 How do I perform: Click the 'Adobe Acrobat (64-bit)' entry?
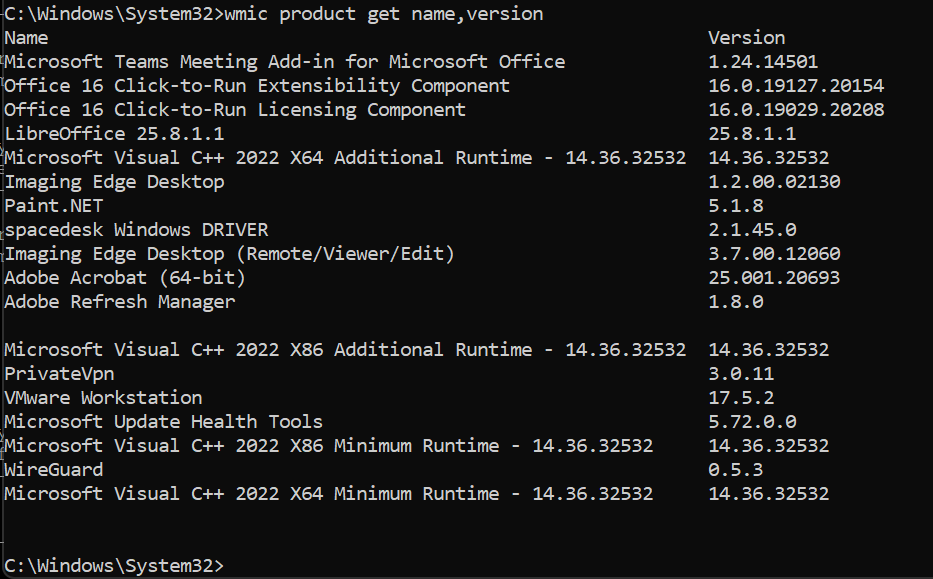[125, 278]
